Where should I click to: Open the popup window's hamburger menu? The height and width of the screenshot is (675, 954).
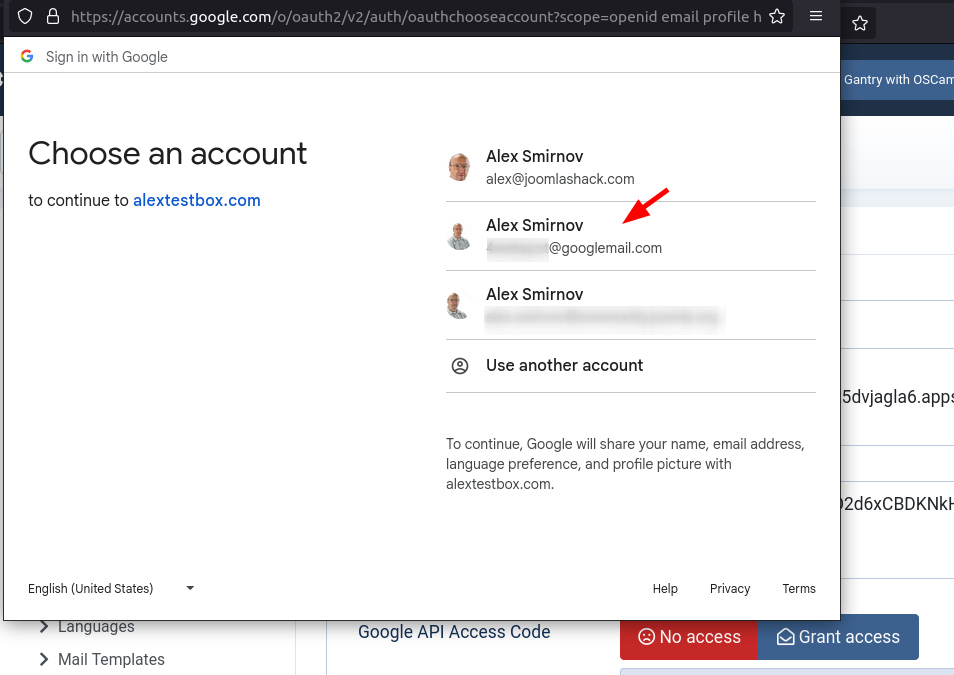[x=816, y=16]
